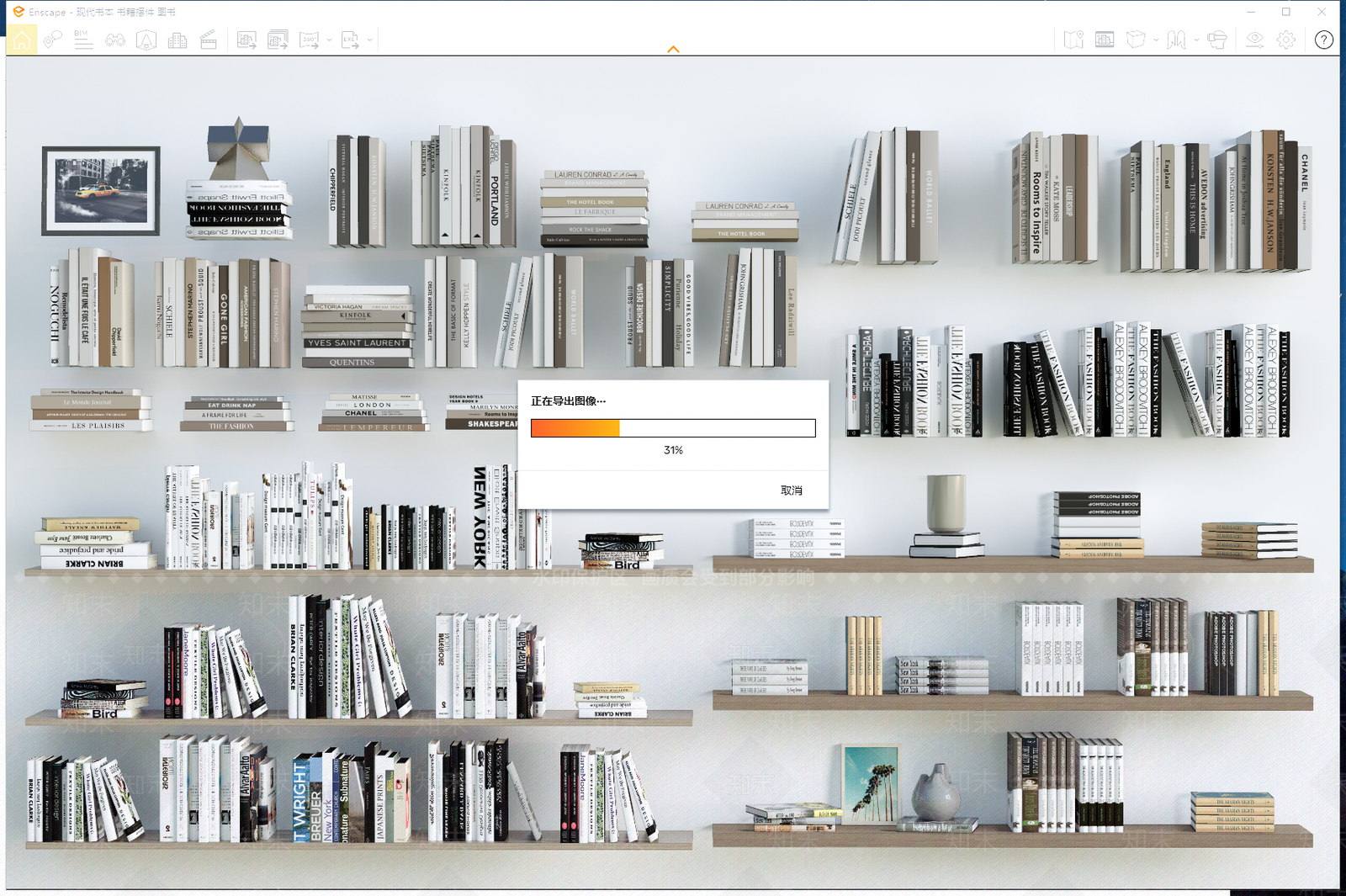Expand the EXE export dropdown arrow
Viewport: 1346px width, 896px height.
pyautogui.click(x=369, y=40)
